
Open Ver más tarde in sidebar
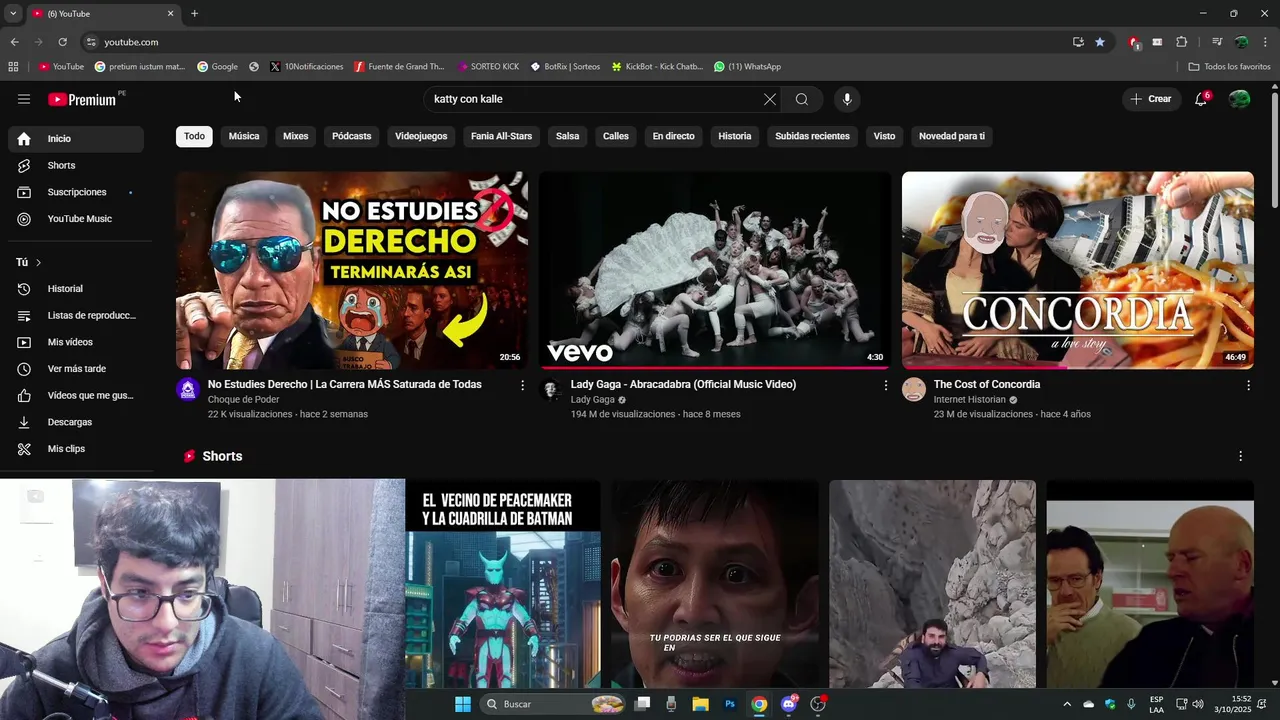tap(76, 369)
